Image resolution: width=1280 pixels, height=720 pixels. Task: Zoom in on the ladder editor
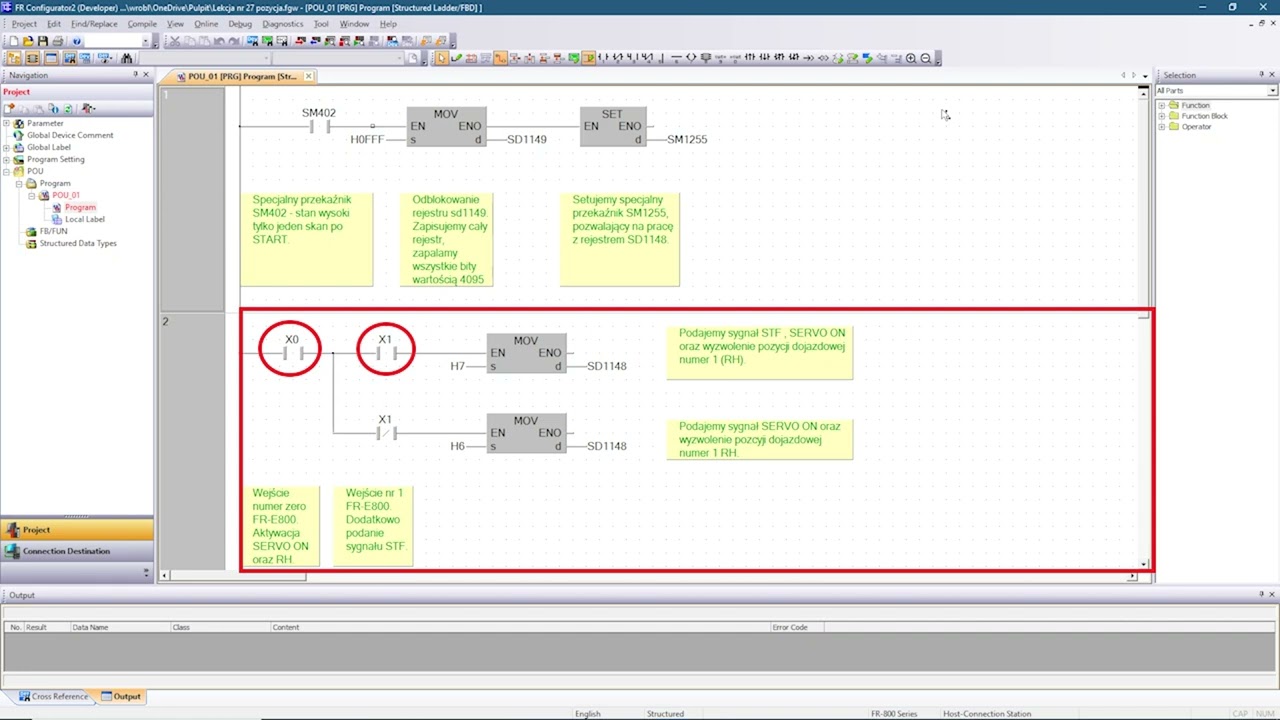click(911, 58)
